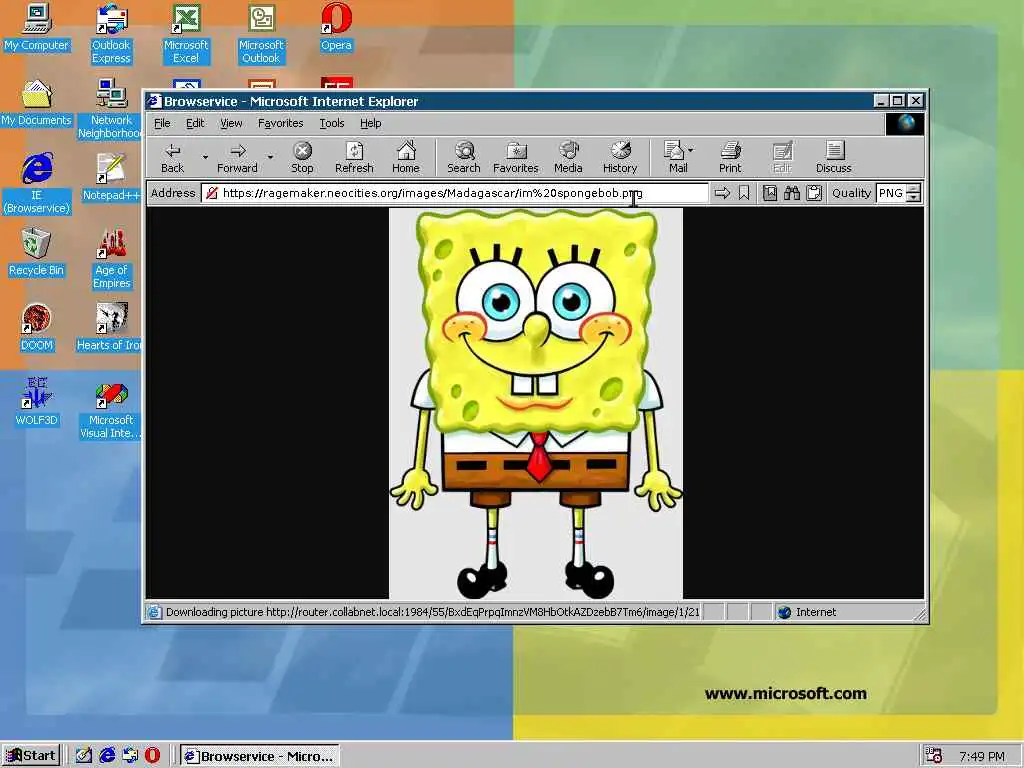The image size is (1024, 768).
Task: Open the Search pane
Action: click(464, 158)
